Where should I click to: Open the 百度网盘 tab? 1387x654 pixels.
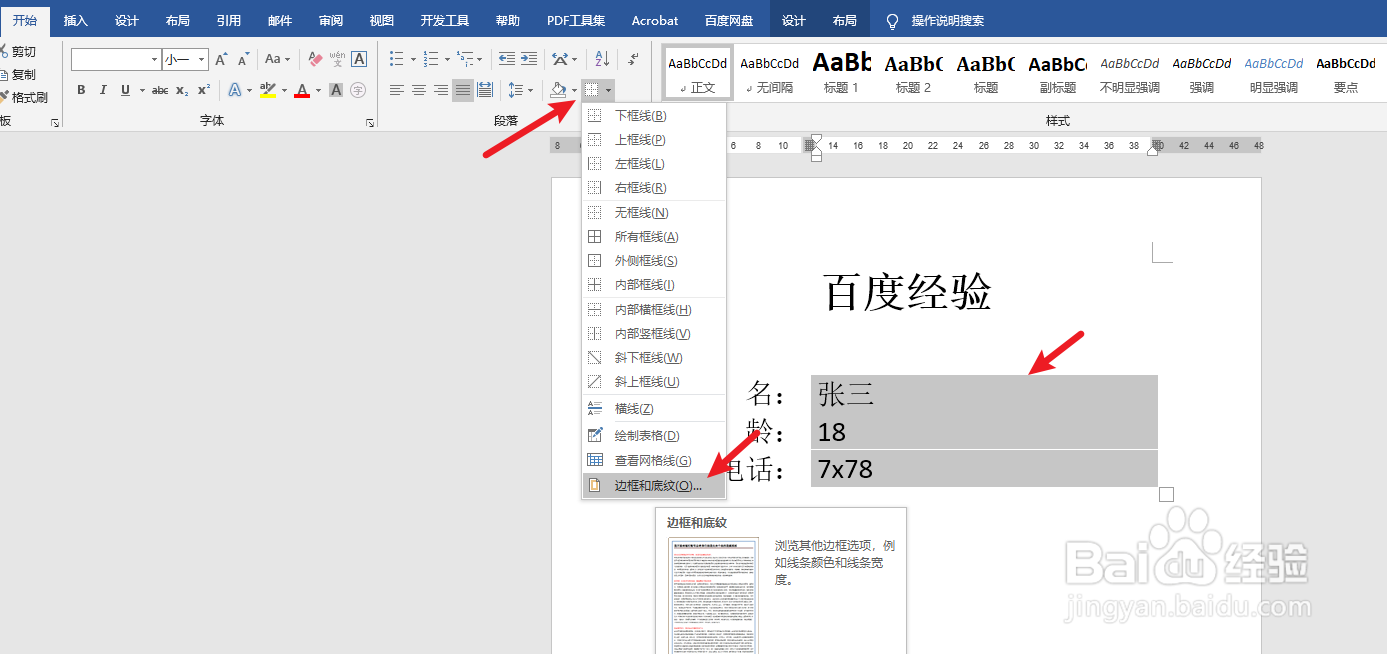tap(729, 20)
